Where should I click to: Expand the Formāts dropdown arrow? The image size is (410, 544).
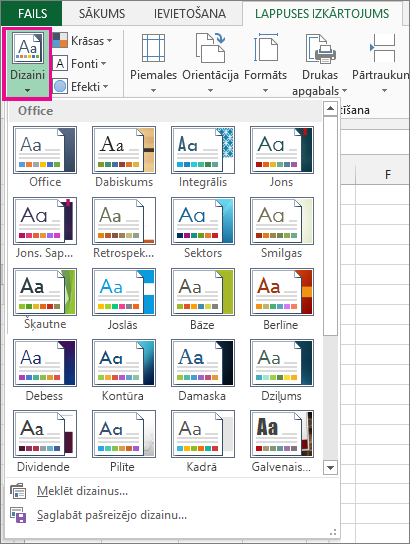pos(265,91)
